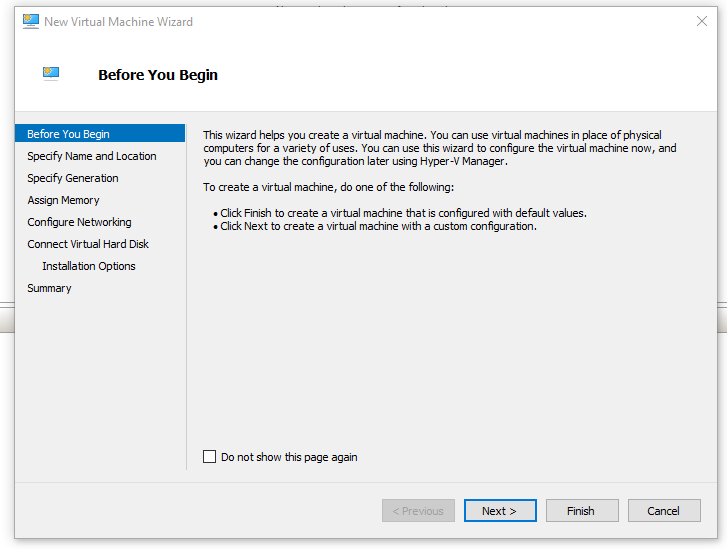Enable the "Do not show this page again" checkbox
Viewport: 727px width, 549px height.
point(209,457)
